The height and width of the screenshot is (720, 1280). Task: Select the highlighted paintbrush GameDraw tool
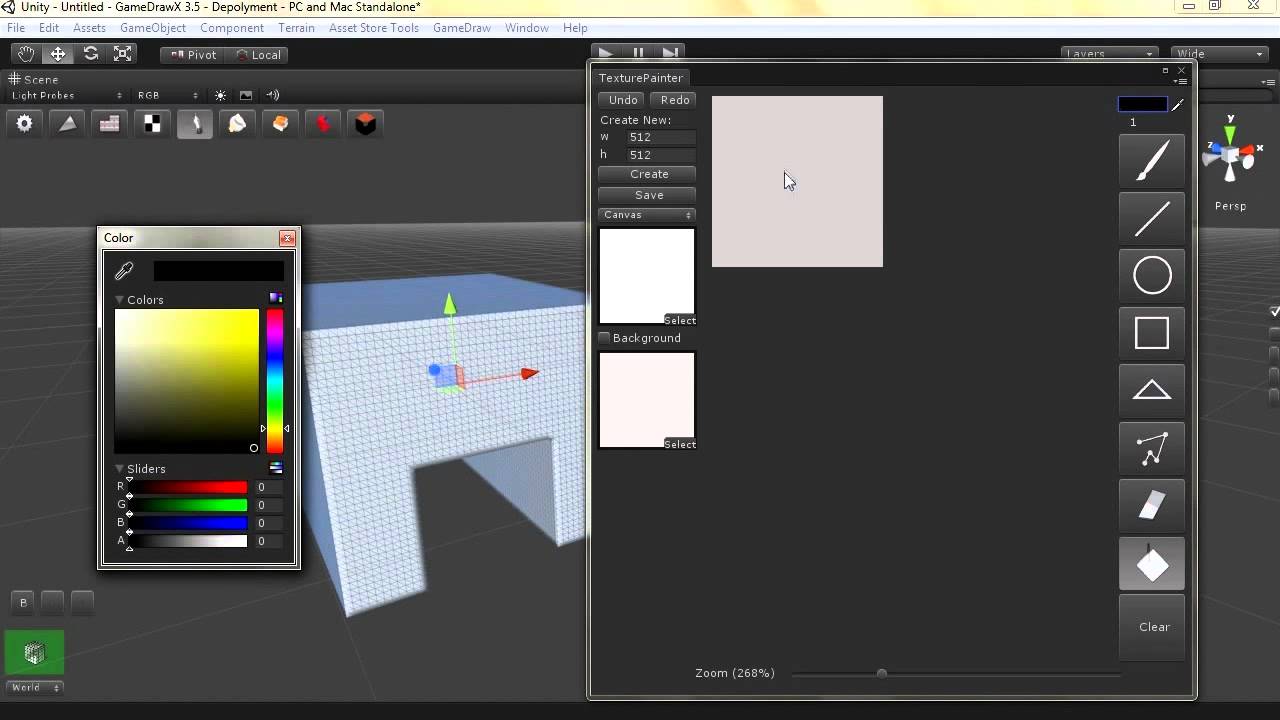click(195, 123)
